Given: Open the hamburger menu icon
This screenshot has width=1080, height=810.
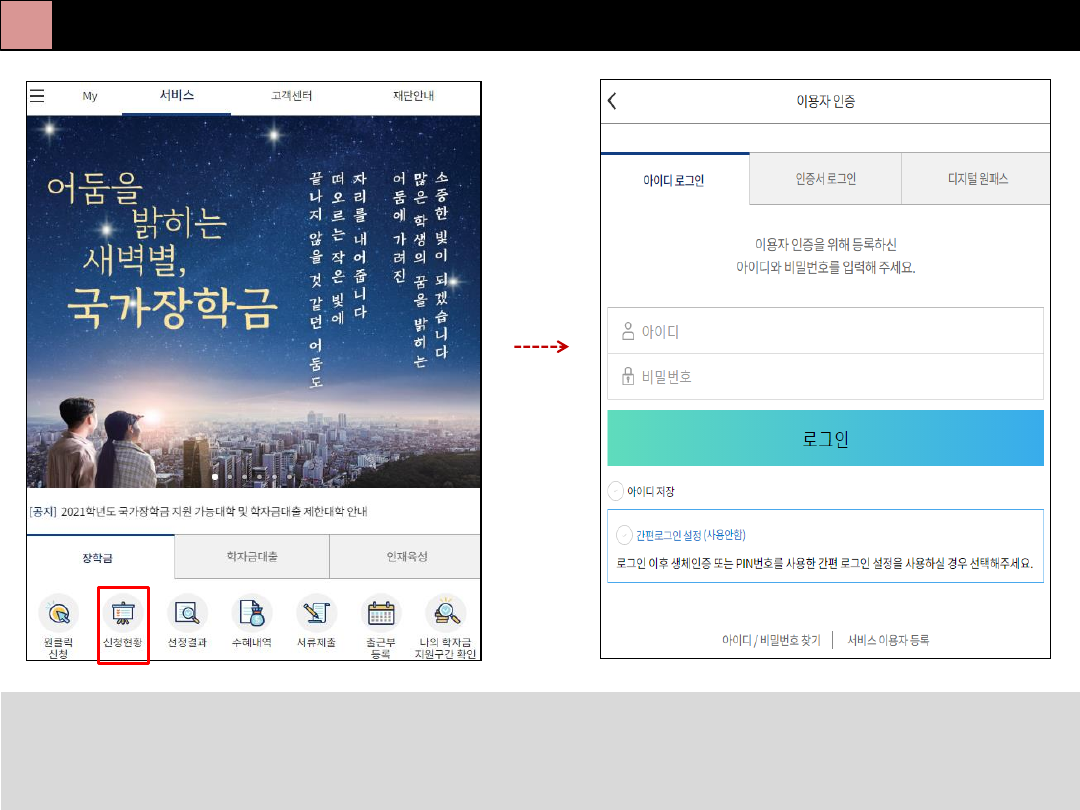Looking at the screenshot, I should pos(37,96).
